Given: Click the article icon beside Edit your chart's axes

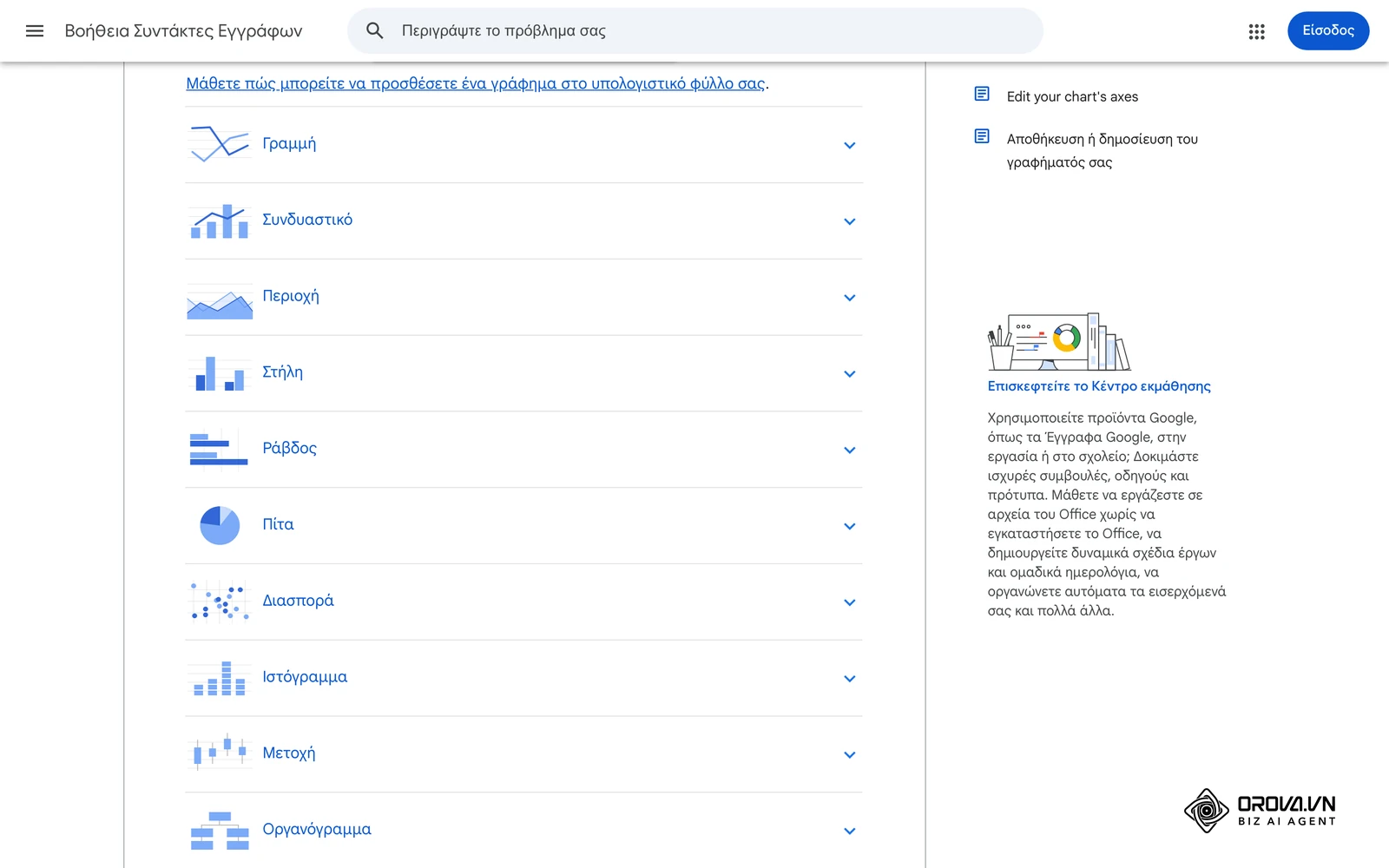Looking at the screenshot, I should (982, 94).
